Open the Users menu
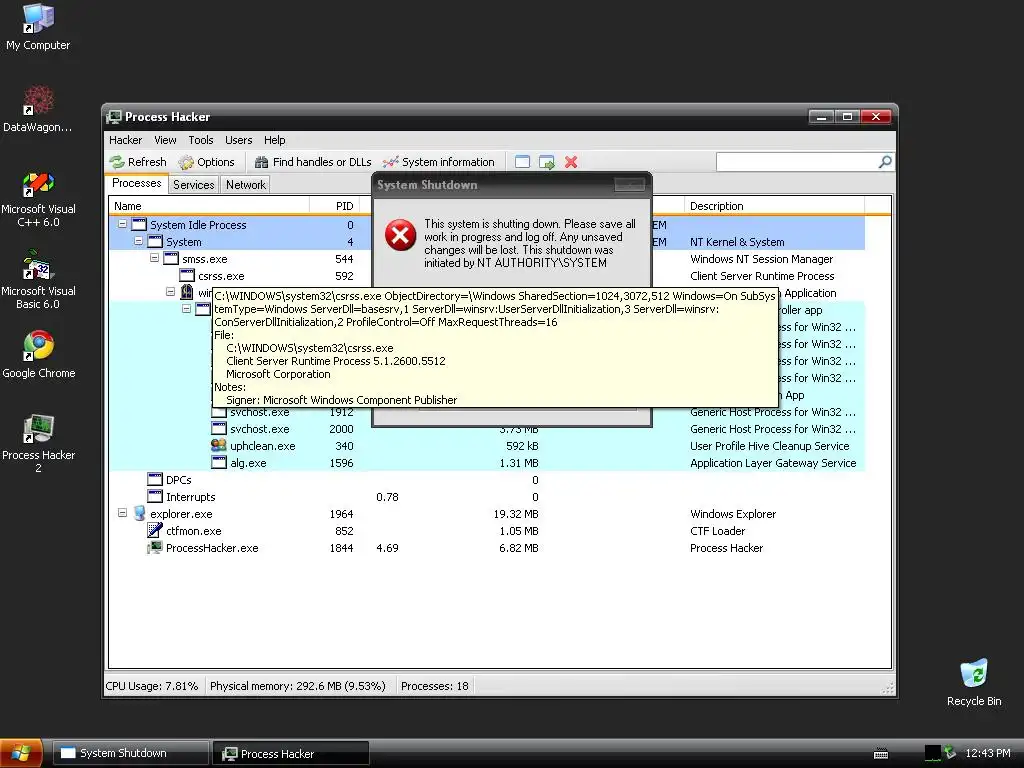 click(x=238, y=140)
